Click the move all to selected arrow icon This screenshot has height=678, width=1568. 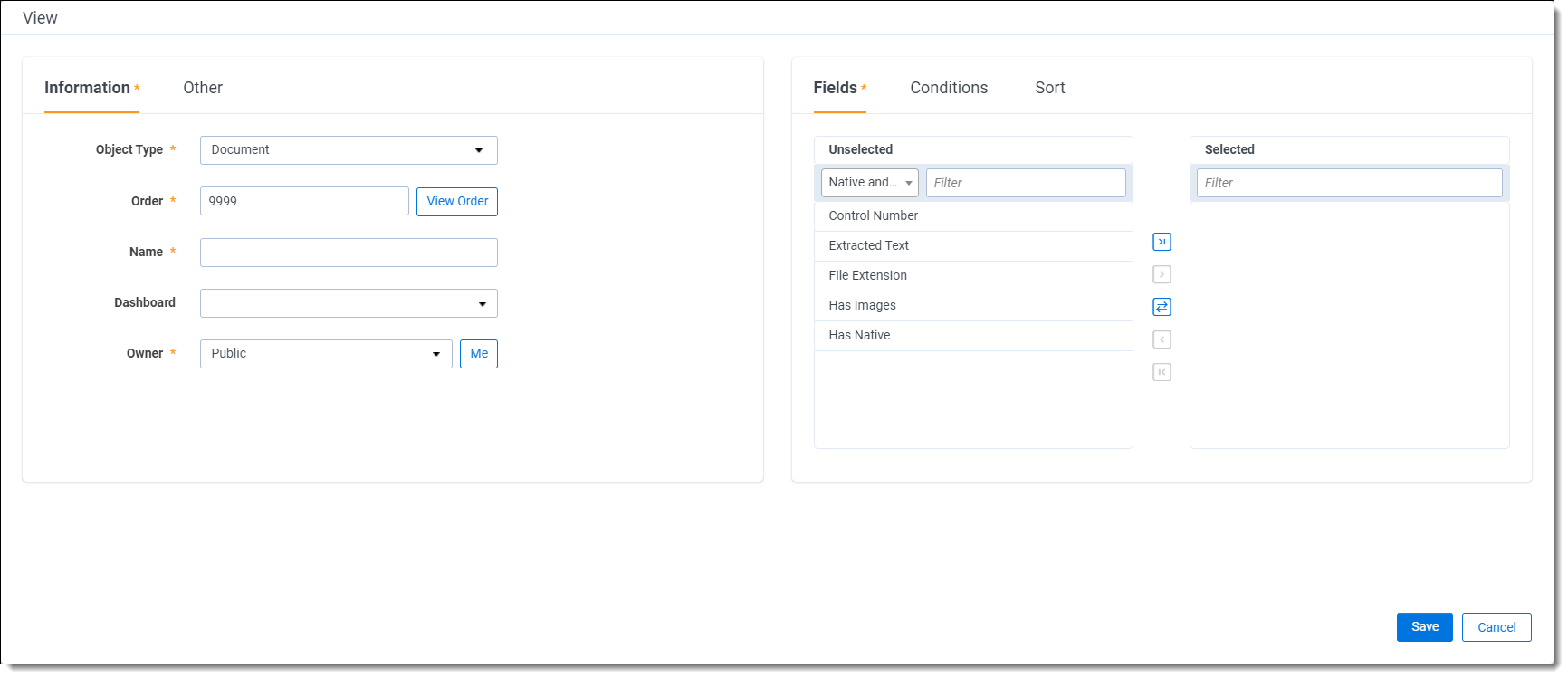click(x=1162, y=242)
